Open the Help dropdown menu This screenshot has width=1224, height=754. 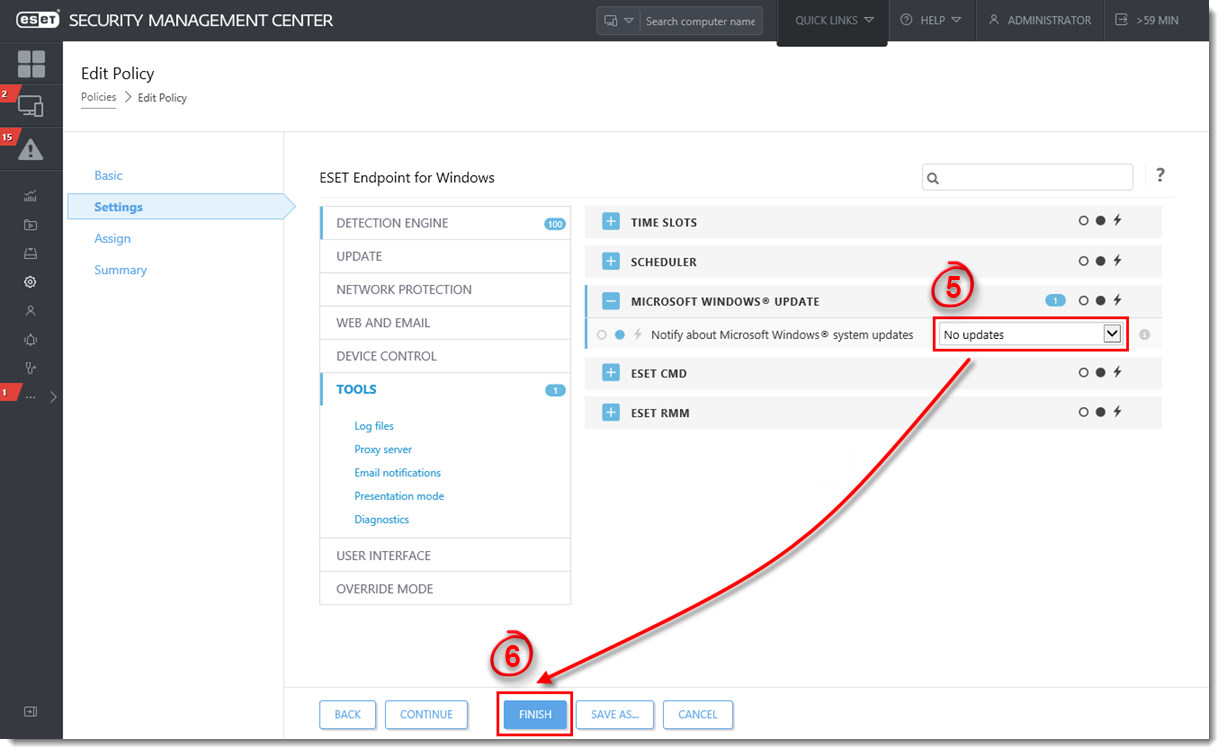coord(931,20)
